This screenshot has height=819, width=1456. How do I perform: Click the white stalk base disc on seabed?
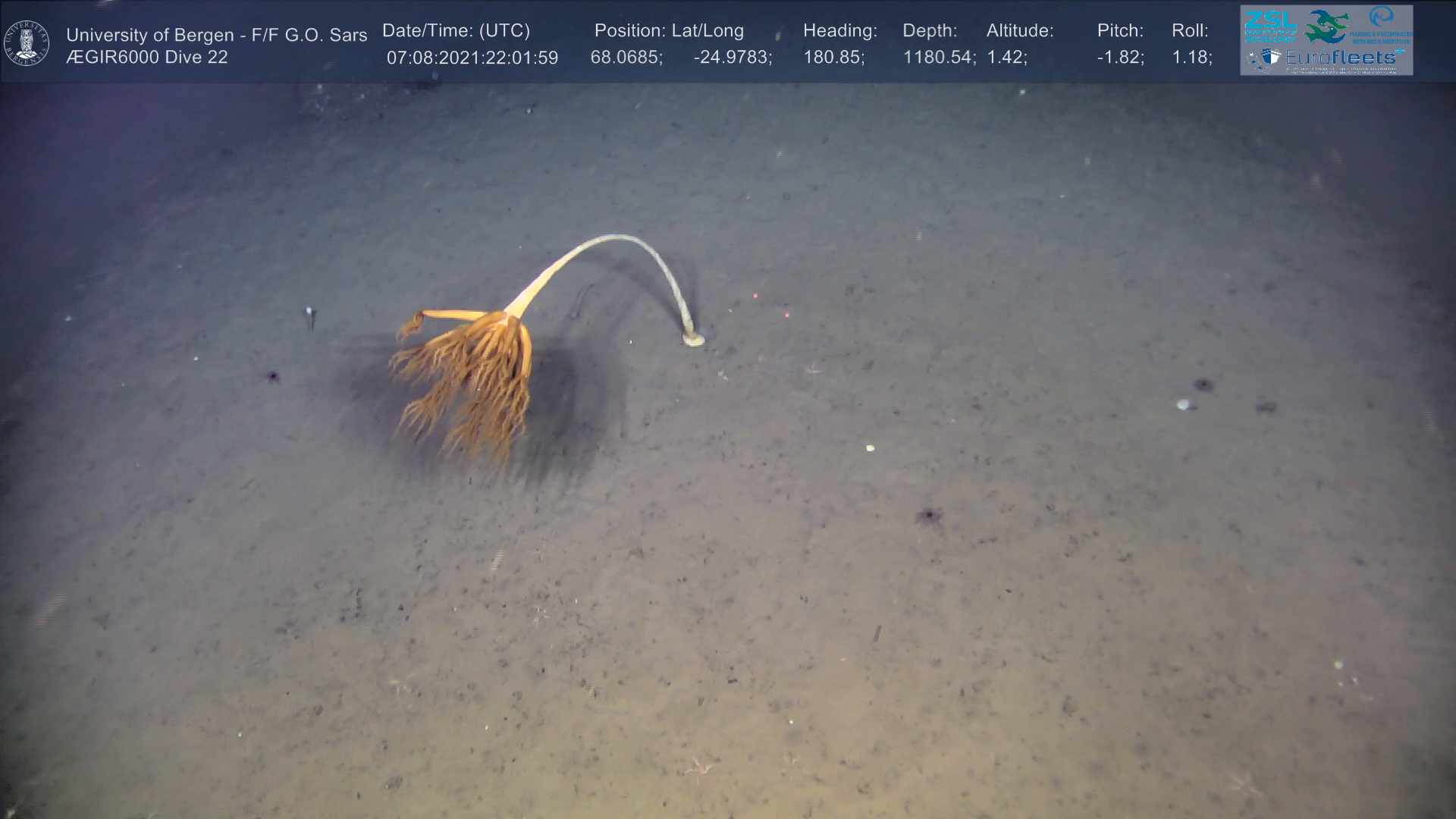pos(692,339)
